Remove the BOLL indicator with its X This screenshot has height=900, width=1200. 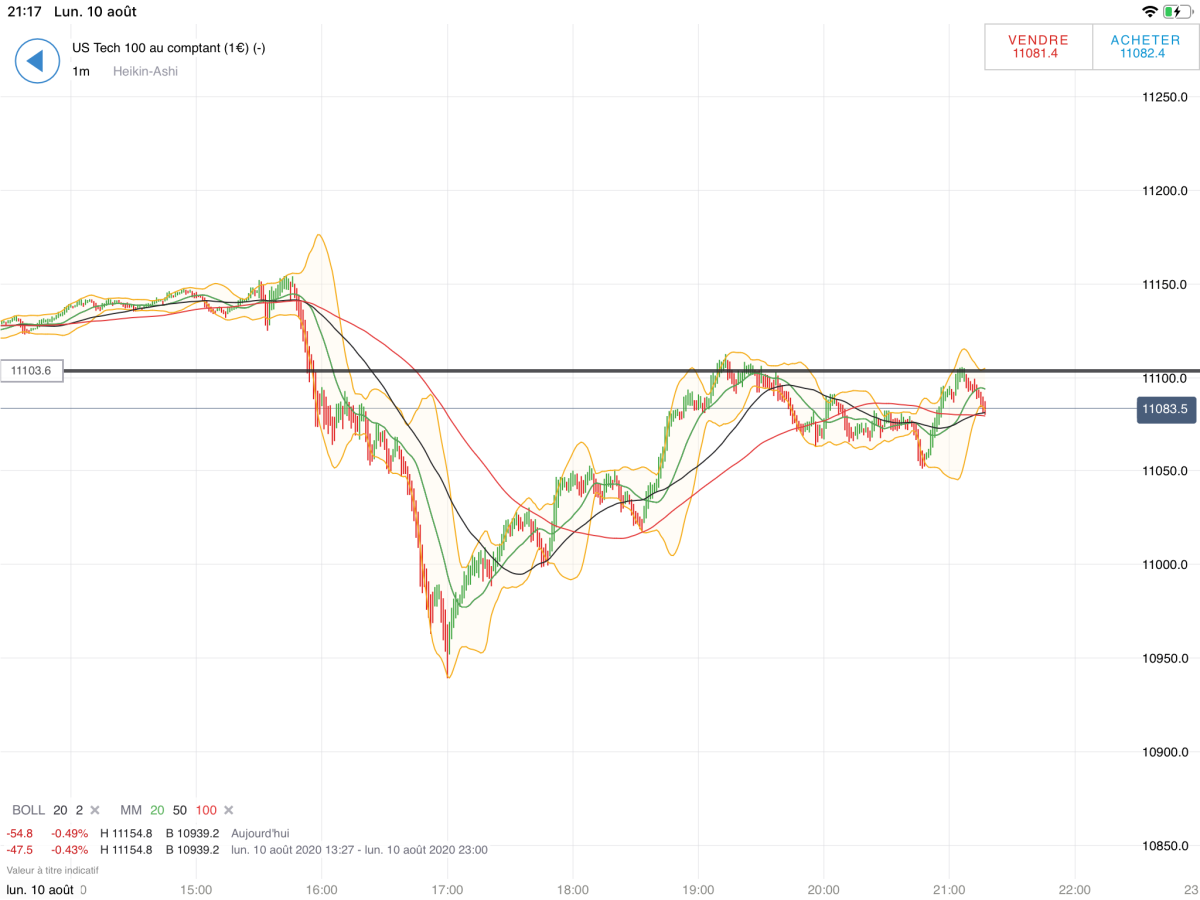[95, 810]
